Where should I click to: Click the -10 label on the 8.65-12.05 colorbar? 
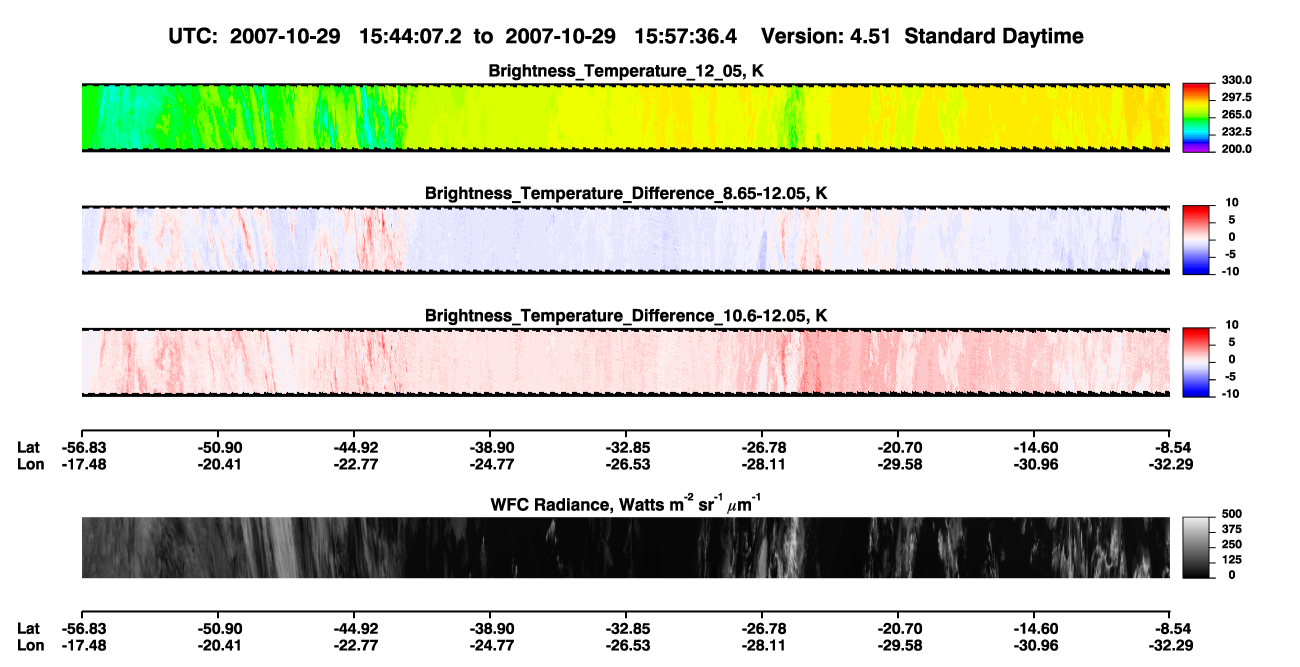(x=1230, y=271)
